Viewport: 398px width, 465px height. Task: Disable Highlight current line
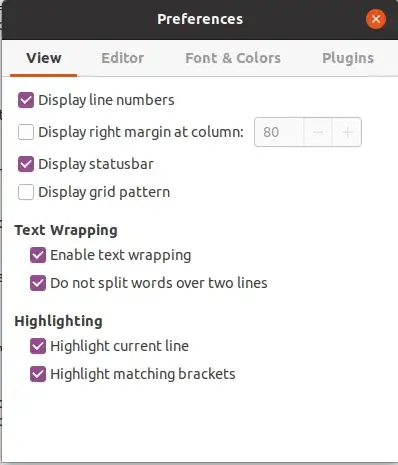pos(38,346)
